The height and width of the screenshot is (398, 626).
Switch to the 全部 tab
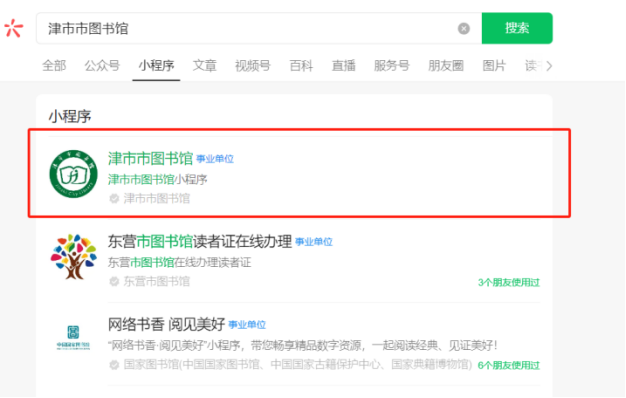coord(54,65)
